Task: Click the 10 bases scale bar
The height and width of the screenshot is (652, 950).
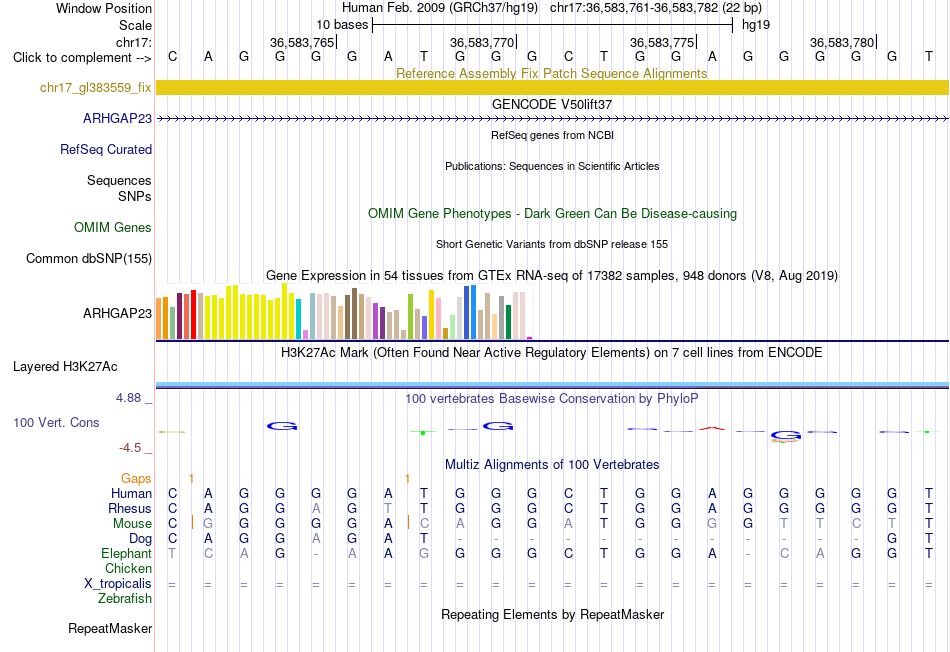Action: [x=553, y=25]
